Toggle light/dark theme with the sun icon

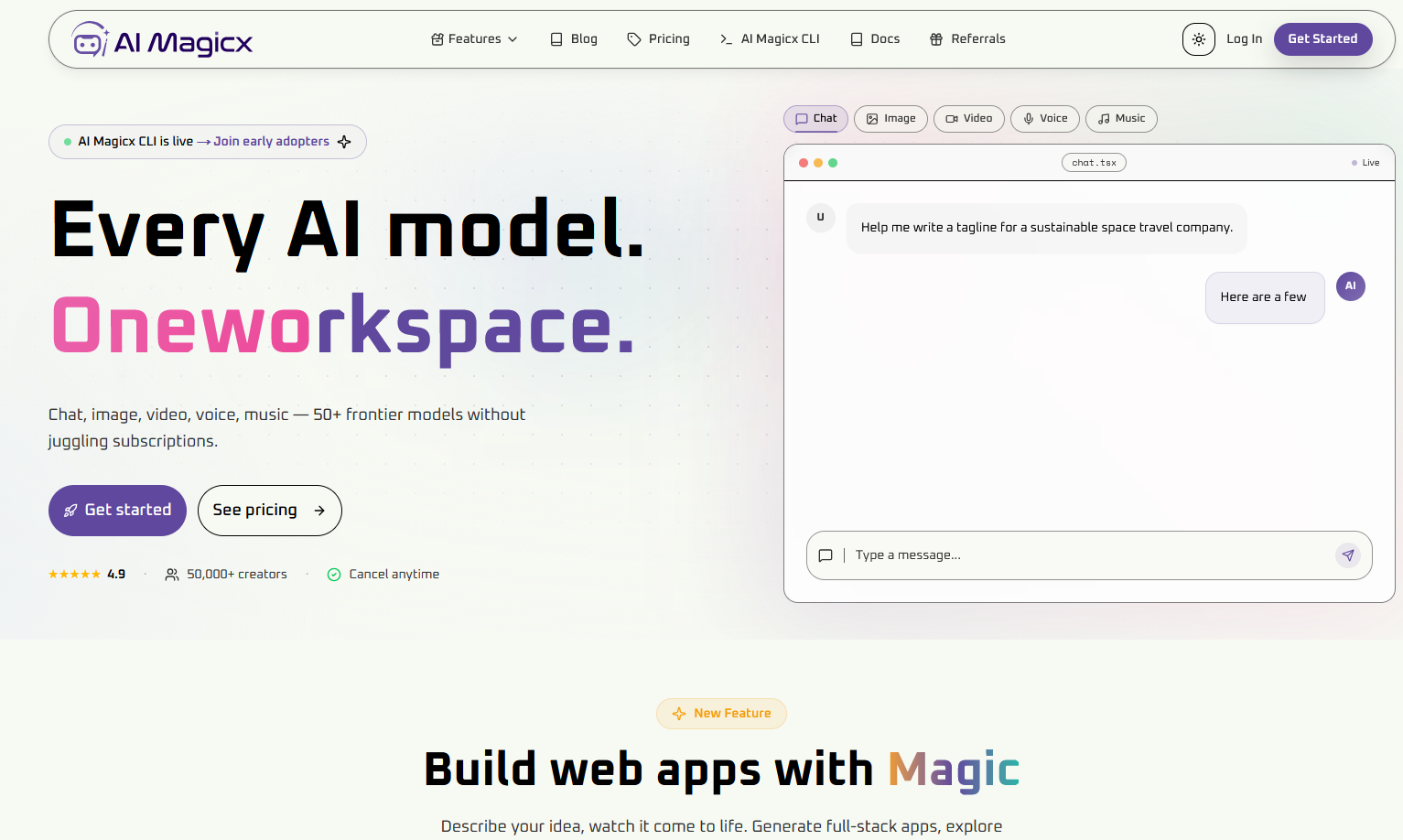coord(1198,38)
